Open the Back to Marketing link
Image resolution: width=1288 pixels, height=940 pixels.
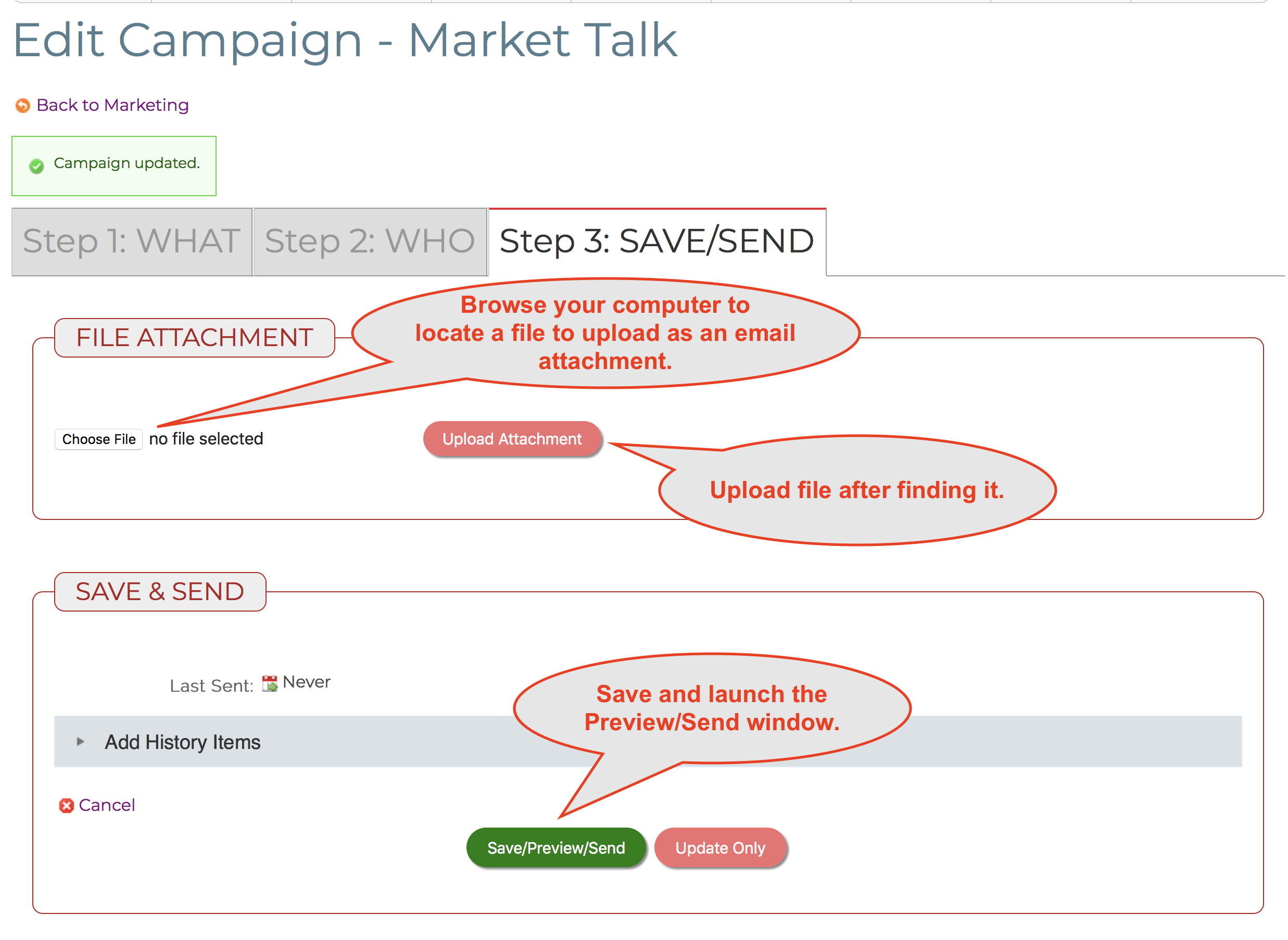[112, 105]
